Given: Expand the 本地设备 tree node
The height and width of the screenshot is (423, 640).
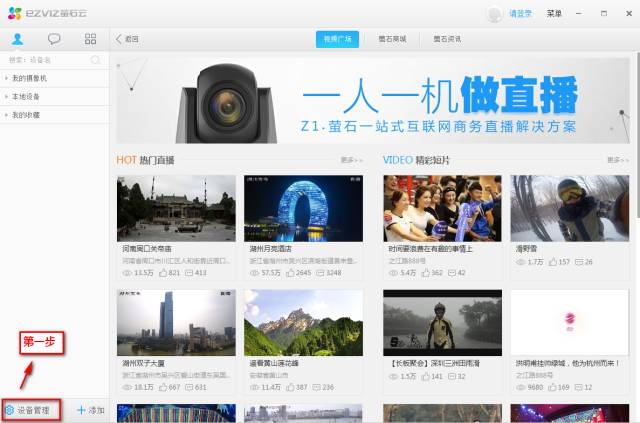Looking at the screenshot, I should (6, 96).
